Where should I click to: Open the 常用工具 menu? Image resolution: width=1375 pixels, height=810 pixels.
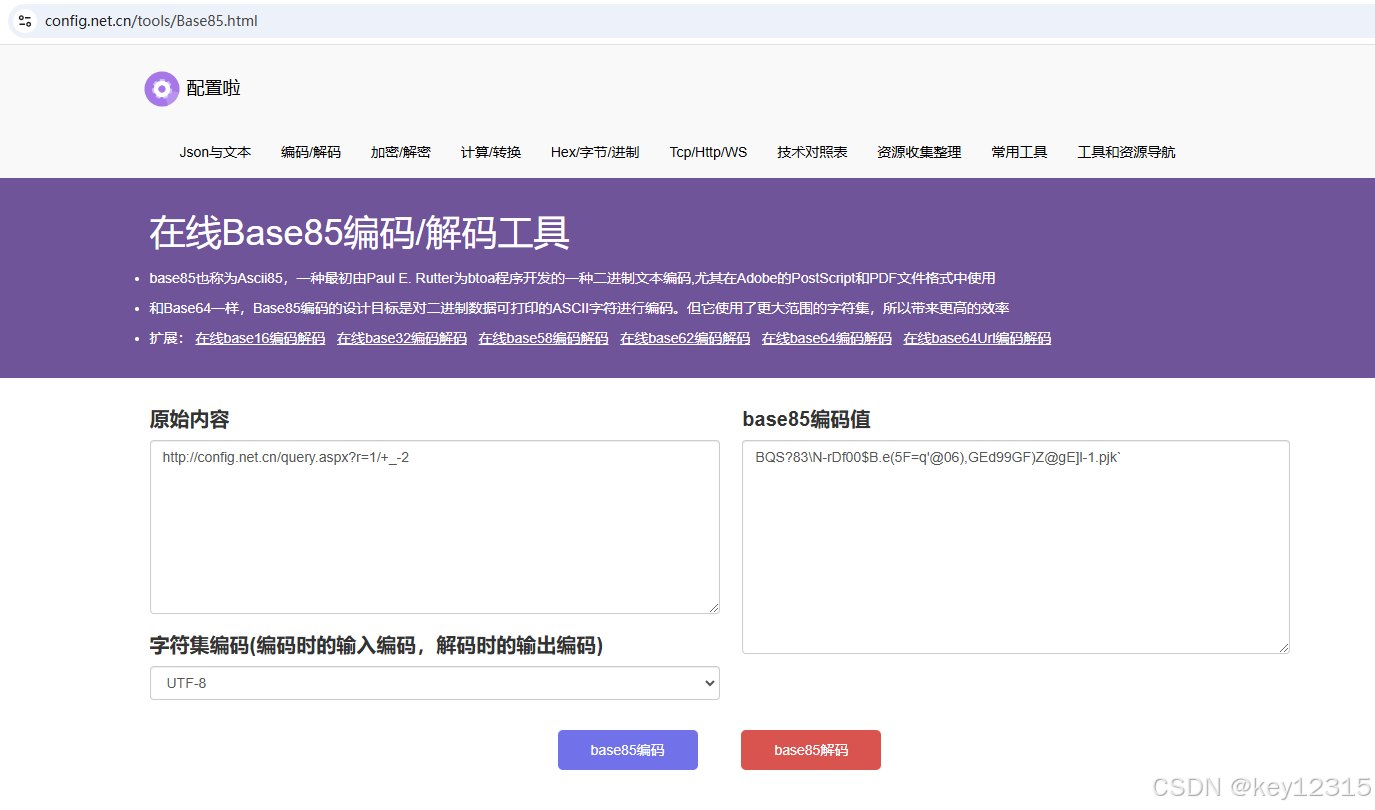[x=1019, y=151]
